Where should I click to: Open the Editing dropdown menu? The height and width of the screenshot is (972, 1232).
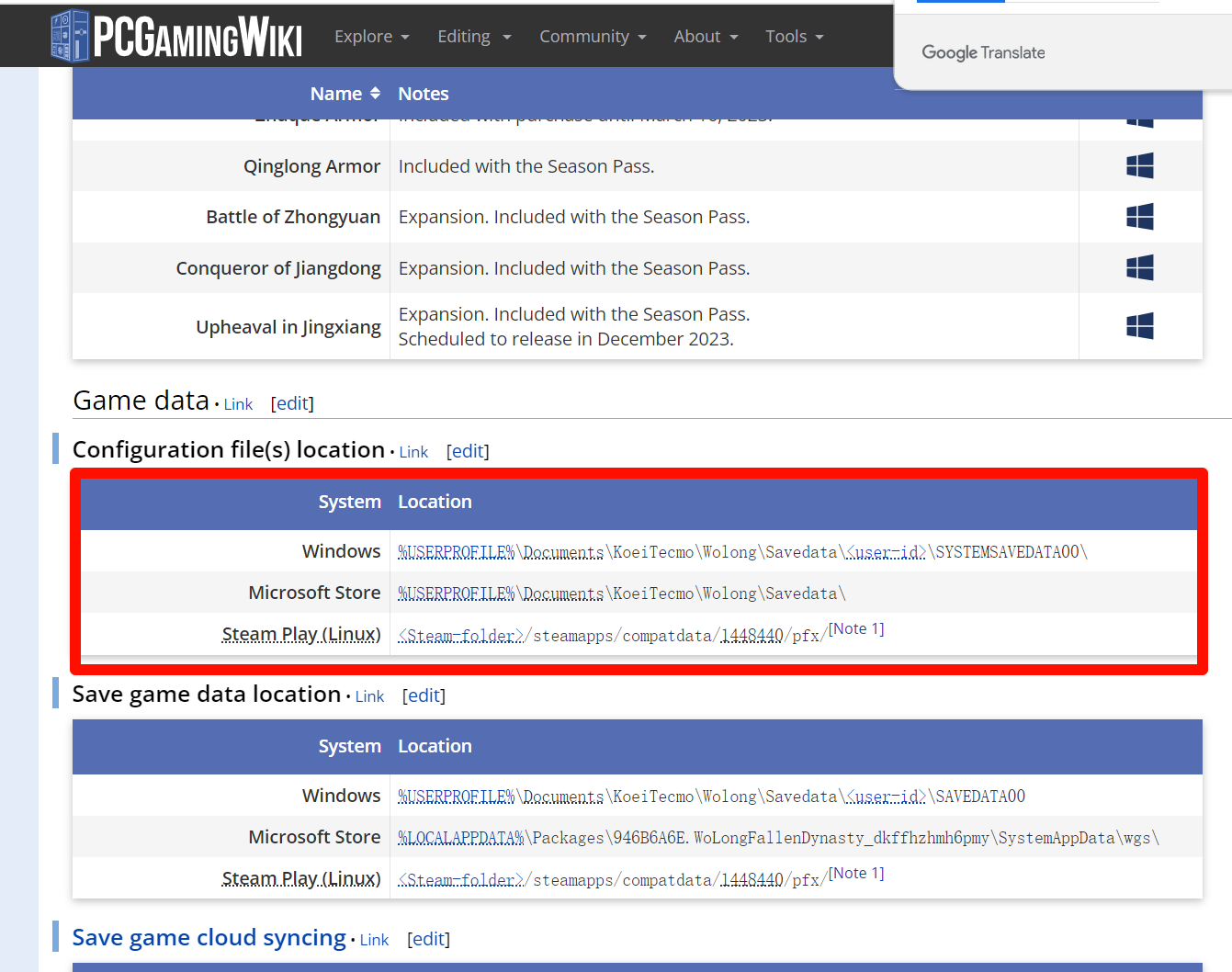pos(474,37)
